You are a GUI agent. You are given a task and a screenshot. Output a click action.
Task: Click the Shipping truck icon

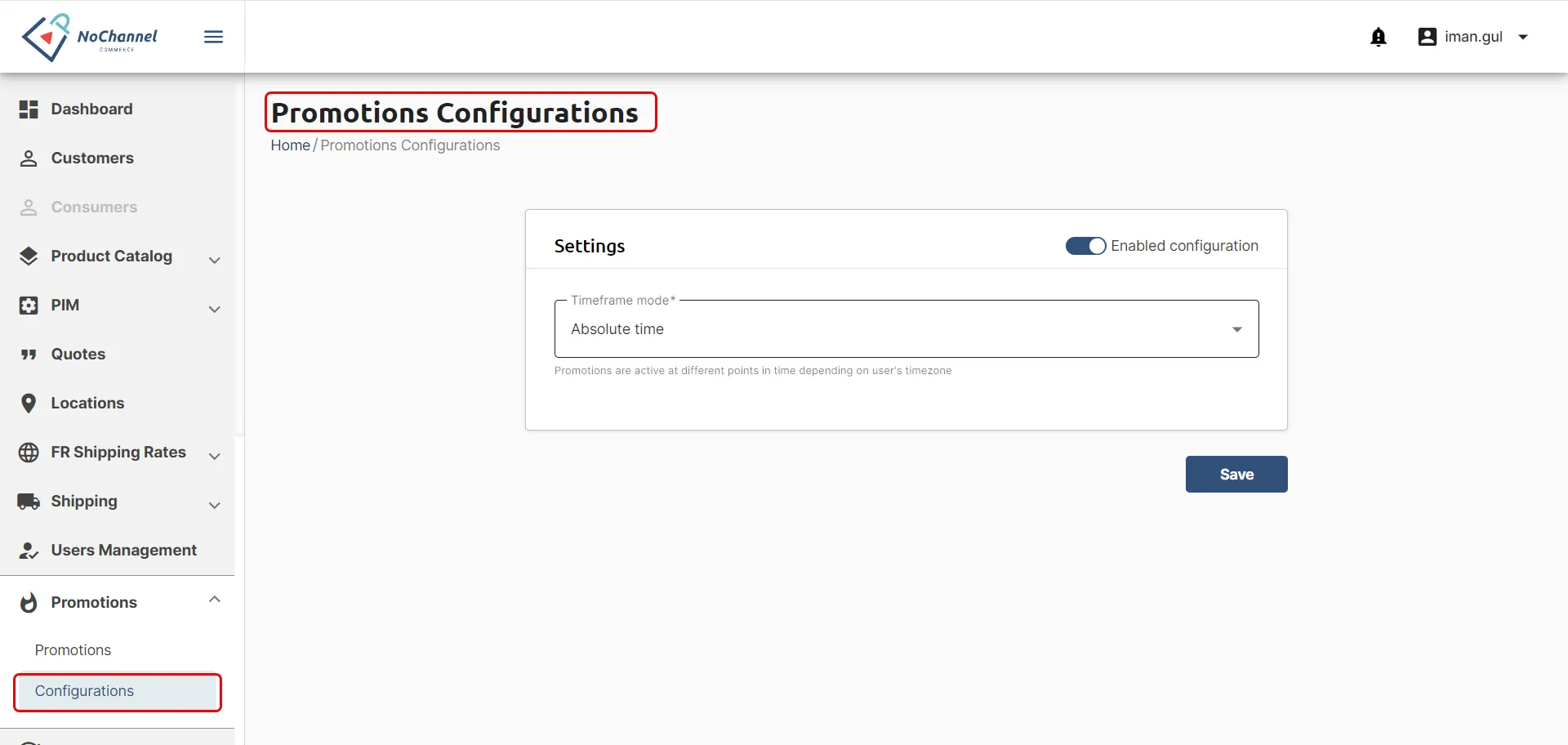coord(29,502)
